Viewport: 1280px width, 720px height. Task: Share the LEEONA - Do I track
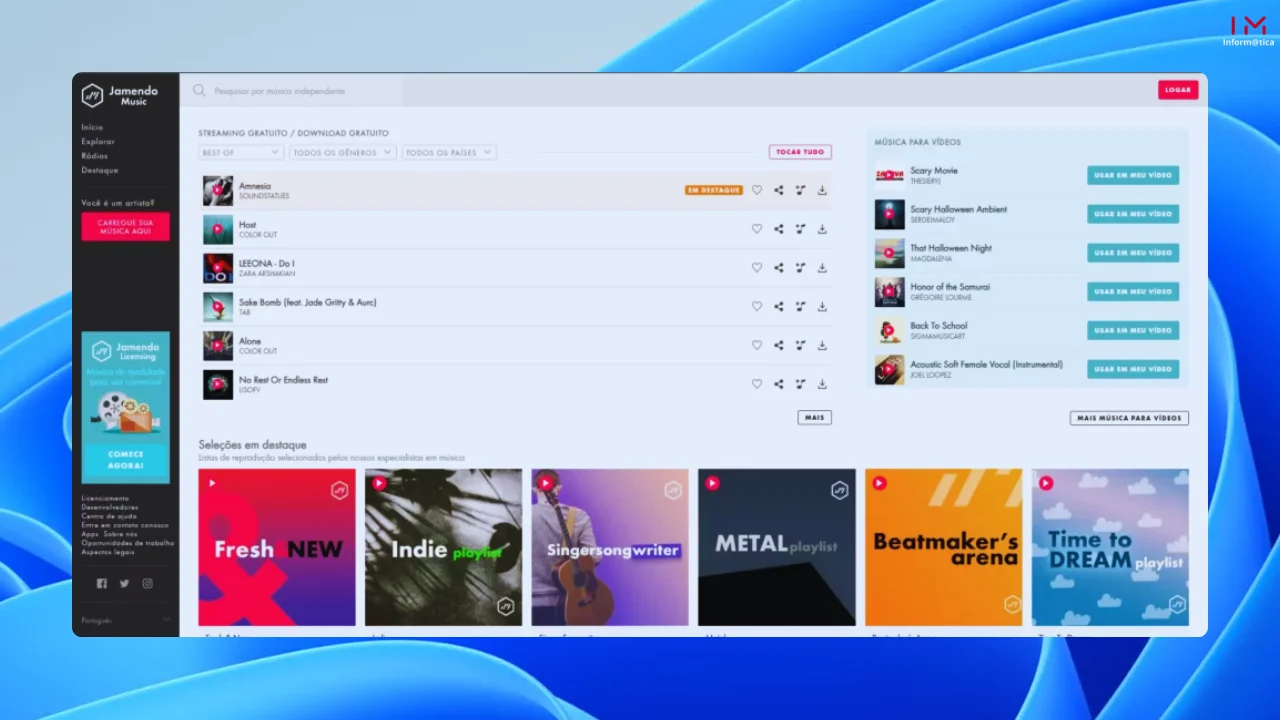click(779, 268)
